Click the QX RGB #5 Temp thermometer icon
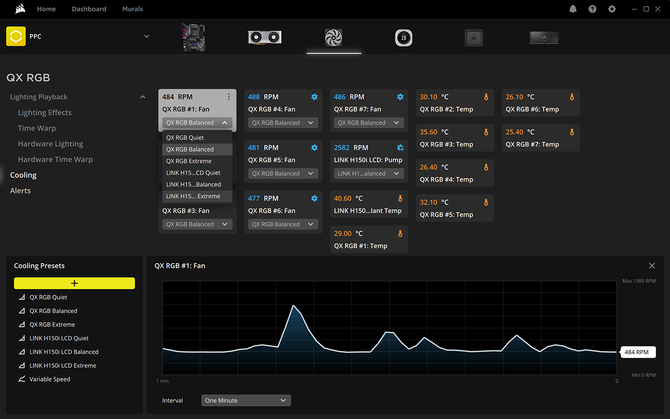The width and height of the screenshot is (670, 419). [486, 202]
